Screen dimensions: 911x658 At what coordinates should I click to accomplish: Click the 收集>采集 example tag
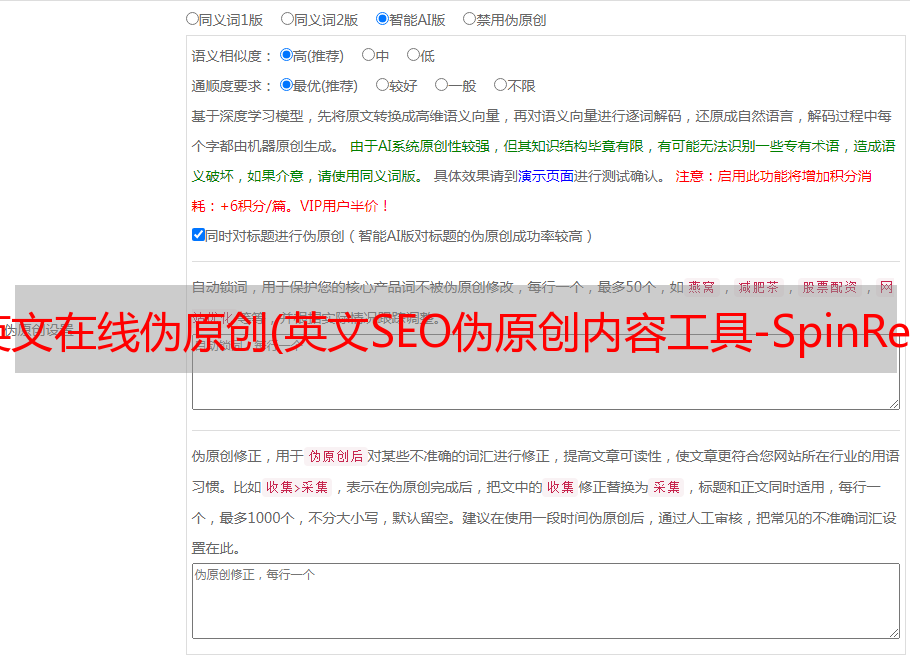[297, 487]
